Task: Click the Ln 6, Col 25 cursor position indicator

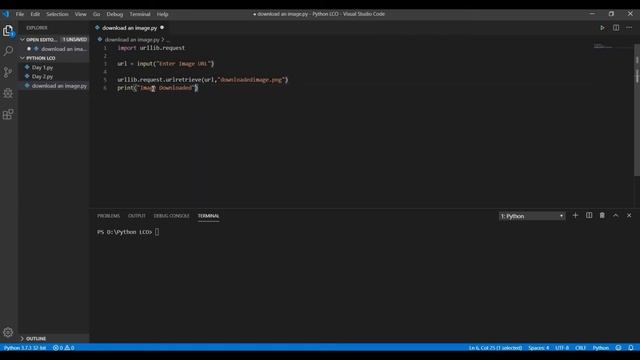Action: (495, 348)
